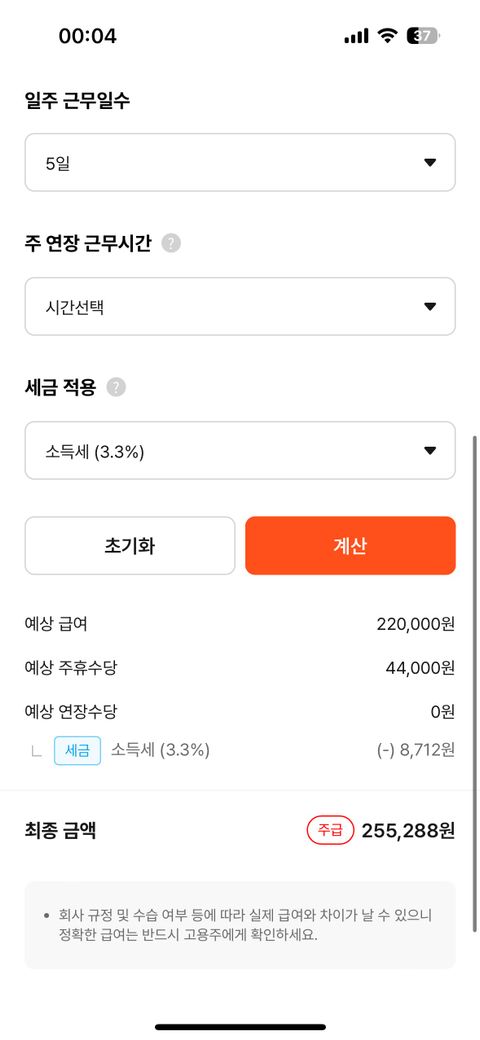Tap the battery indicator icon

click(423, 36)
